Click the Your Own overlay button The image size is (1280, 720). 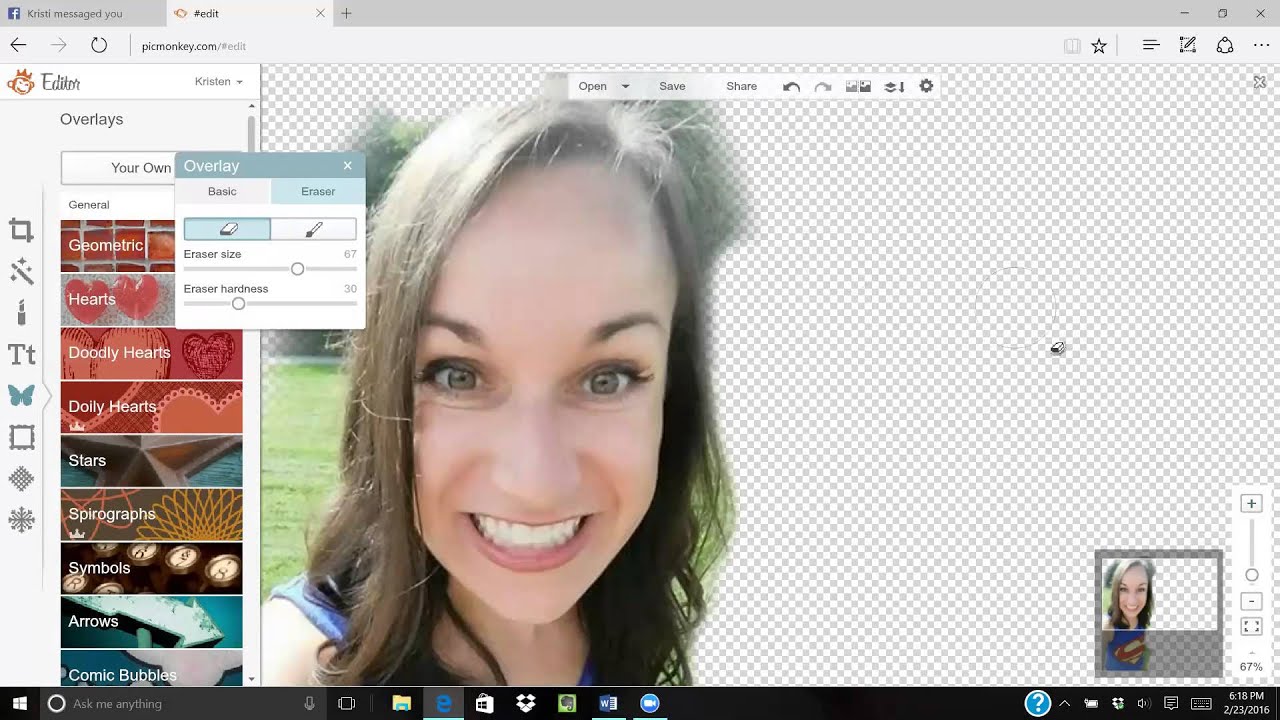(x=118, y=168)
